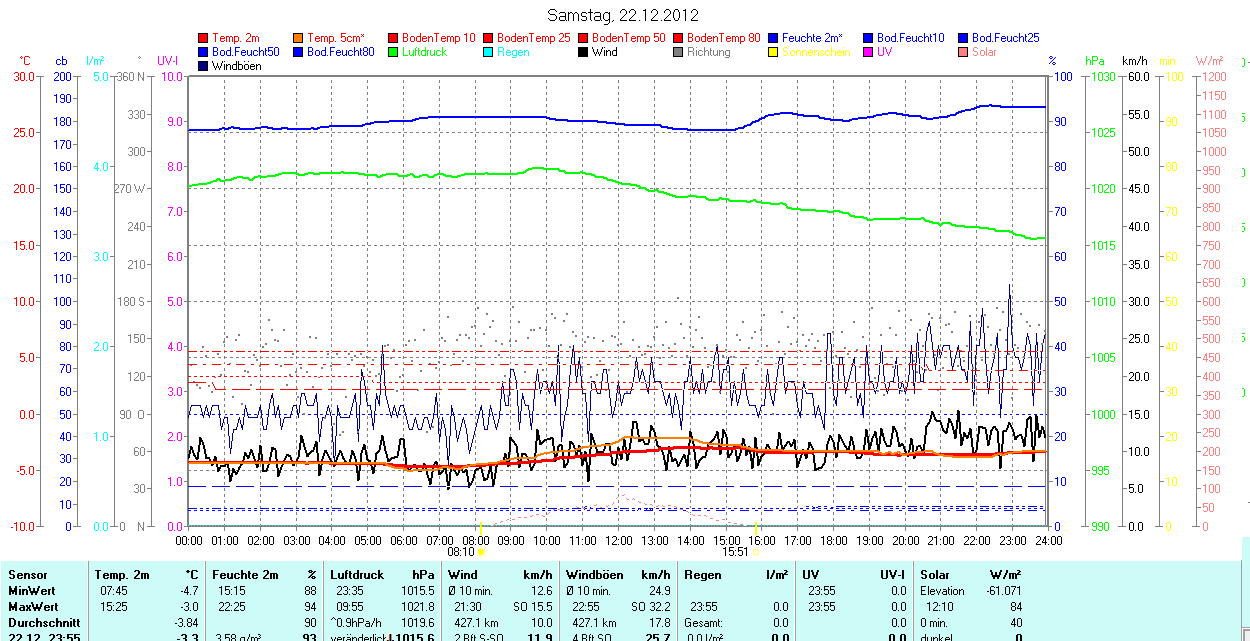Screen dimensions: 1250x641
Task: Click the chart title Samstag, 22.12.2012
Action: coord(623,15)
